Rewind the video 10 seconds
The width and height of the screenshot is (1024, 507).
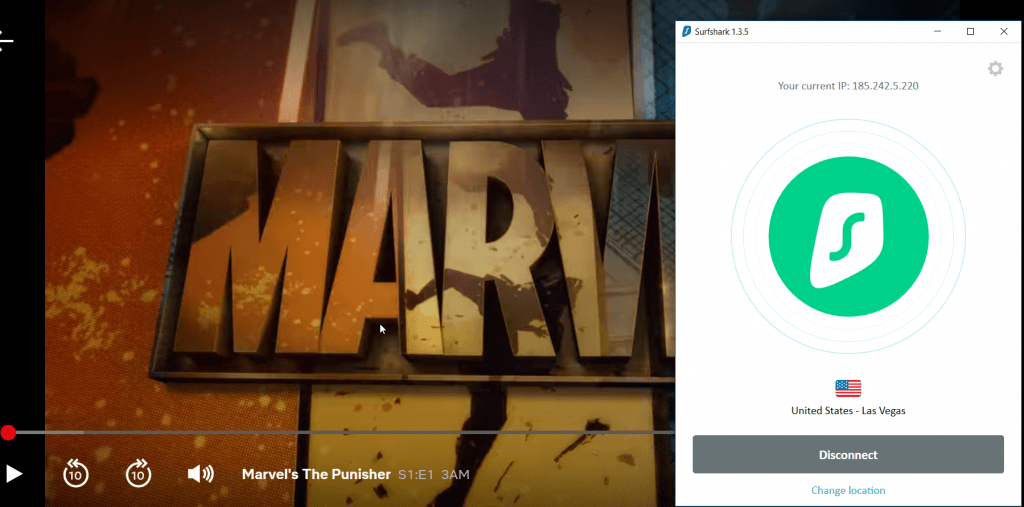pyautogui.click(x=76, y=473)
